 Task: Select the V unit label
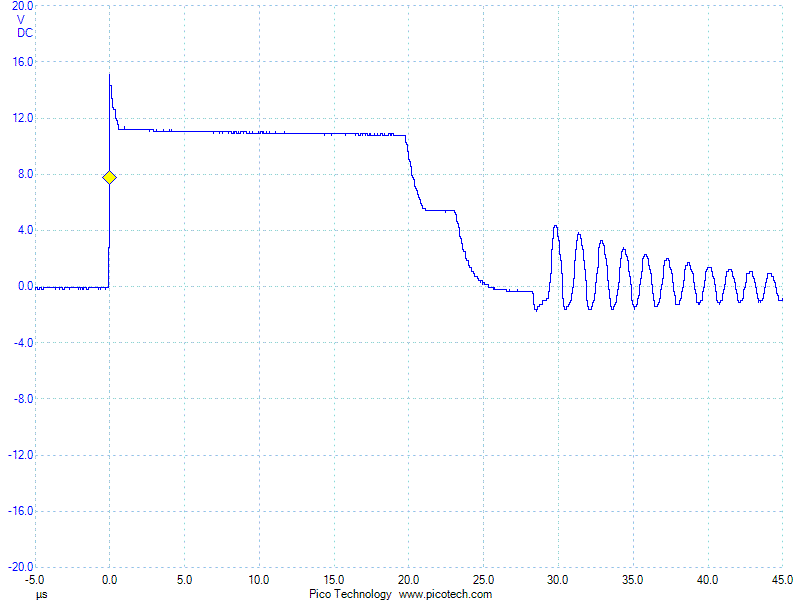[22, 19]
